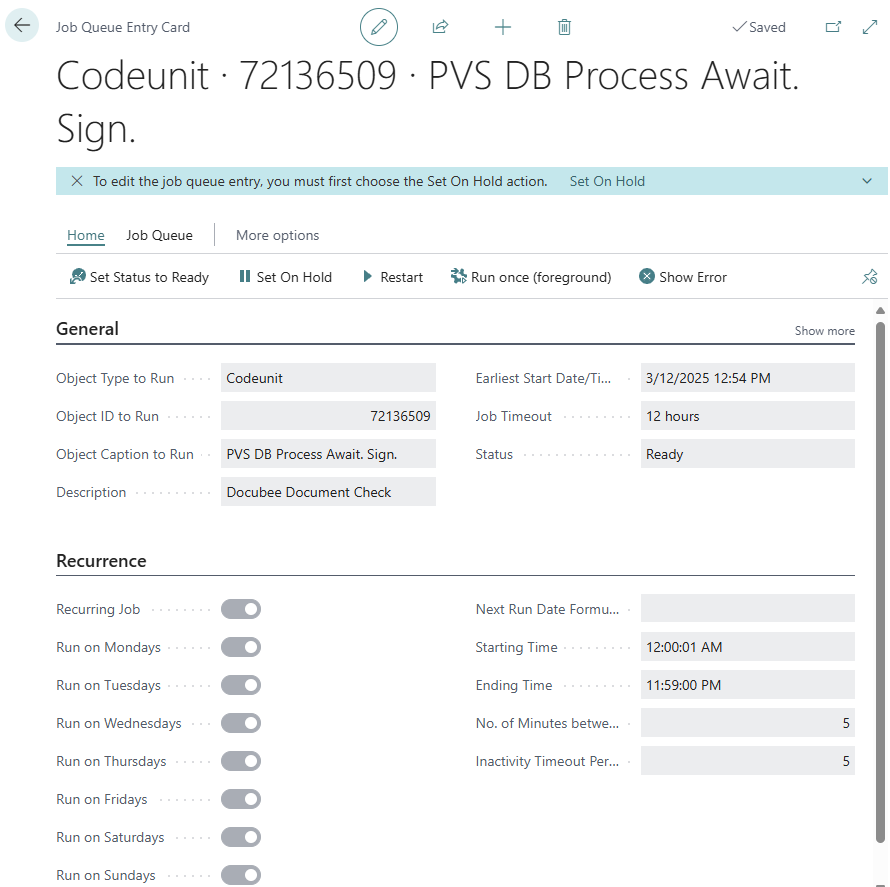Click the Show Error action

(683, 277)
